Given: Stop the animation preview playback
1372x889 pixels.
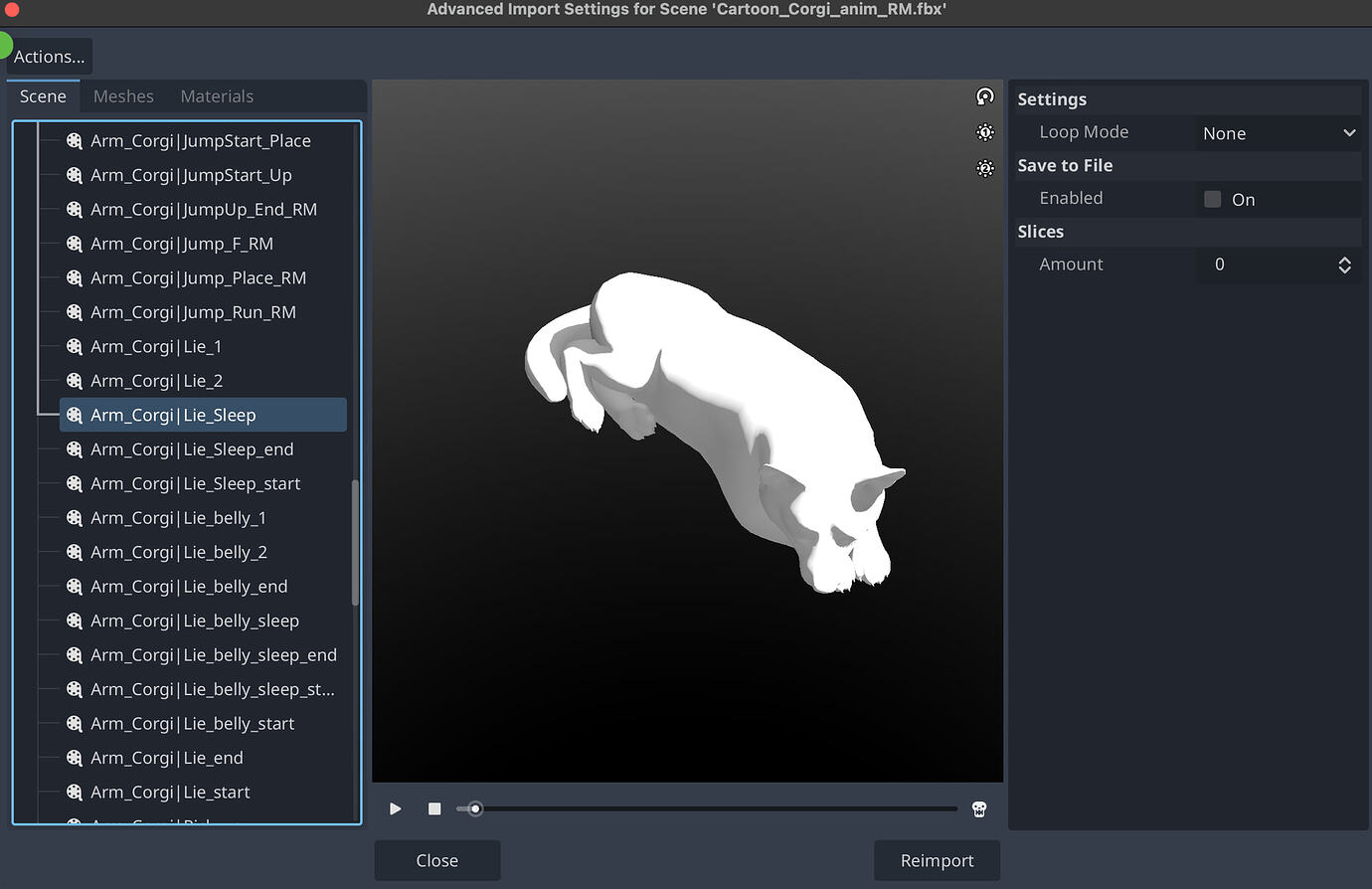Looking at the screenshot, I should pyautogui.click(x=433, y=808).
